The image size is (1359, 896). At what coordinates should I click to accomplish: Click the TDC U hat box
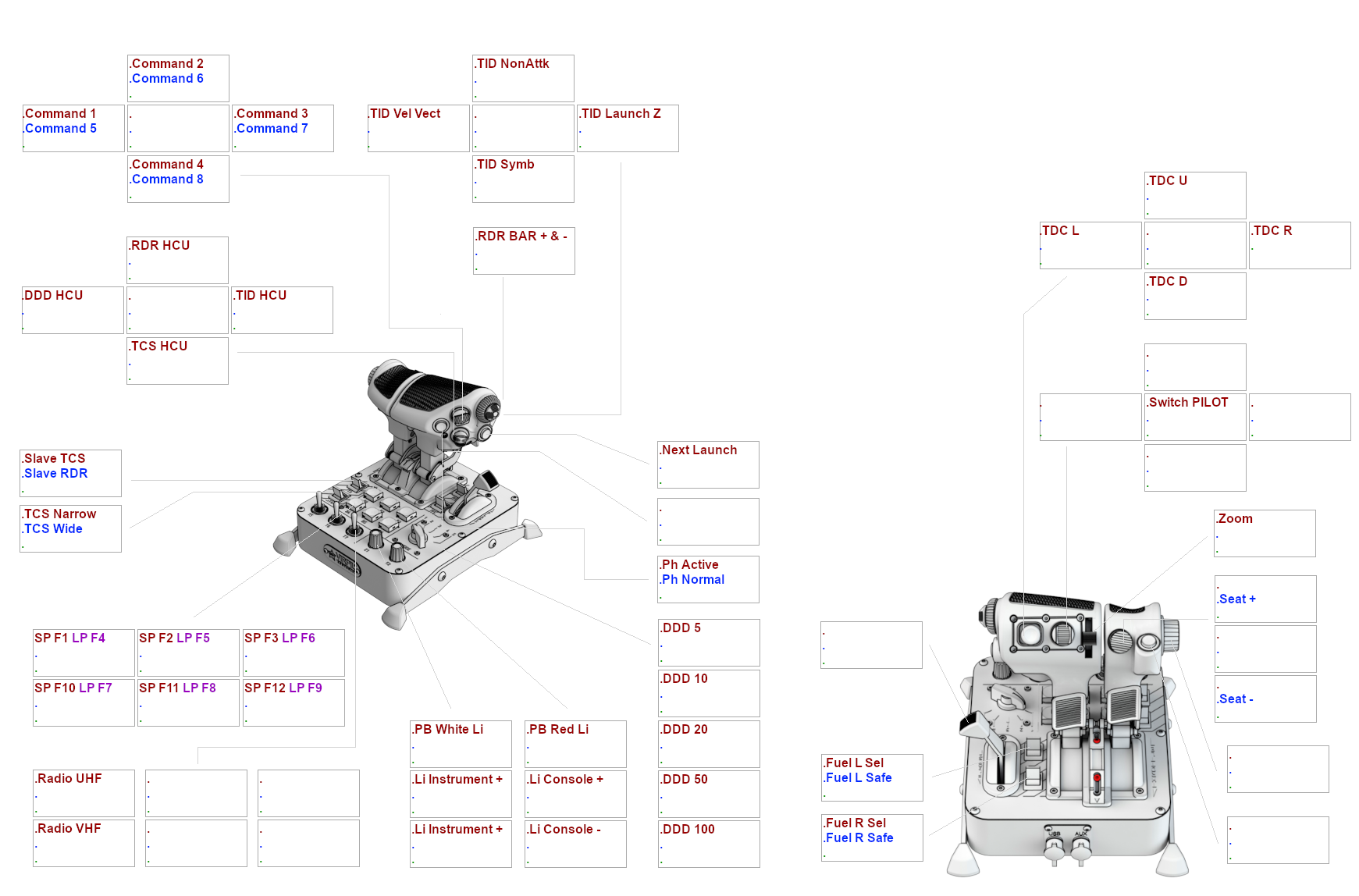pos(1195,195)
